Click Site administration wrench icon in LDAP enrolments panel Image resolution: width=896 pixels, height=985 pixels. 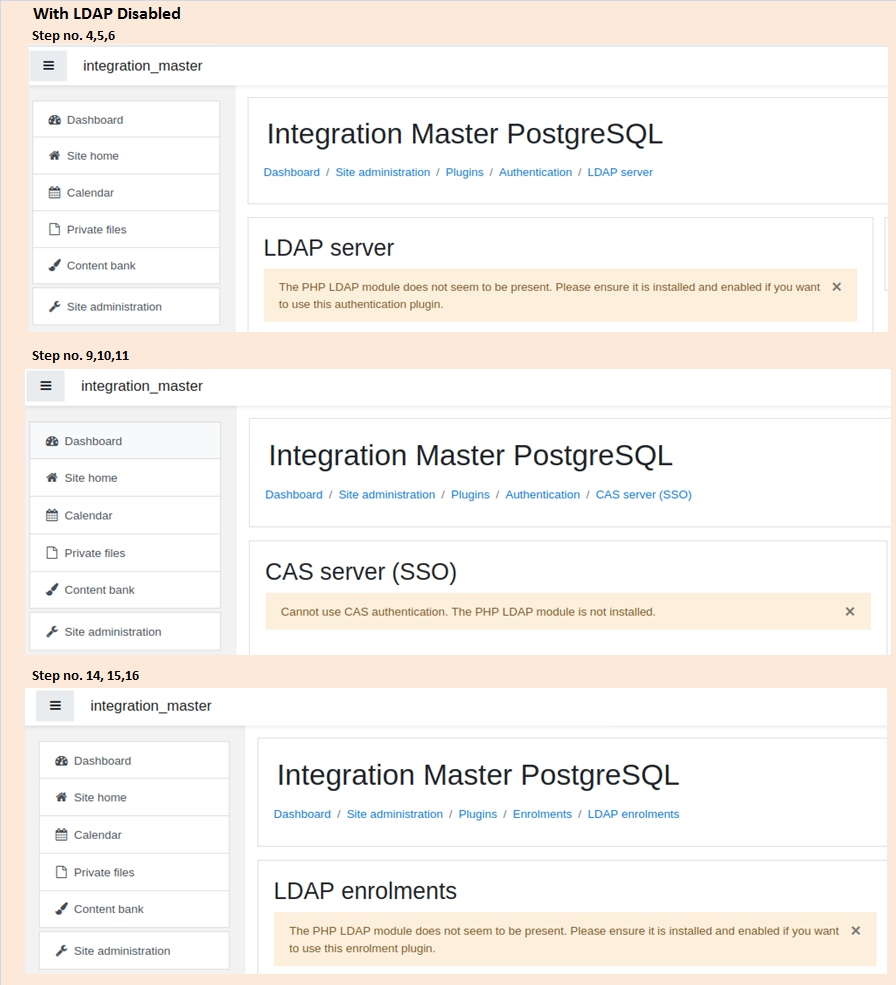62,950
